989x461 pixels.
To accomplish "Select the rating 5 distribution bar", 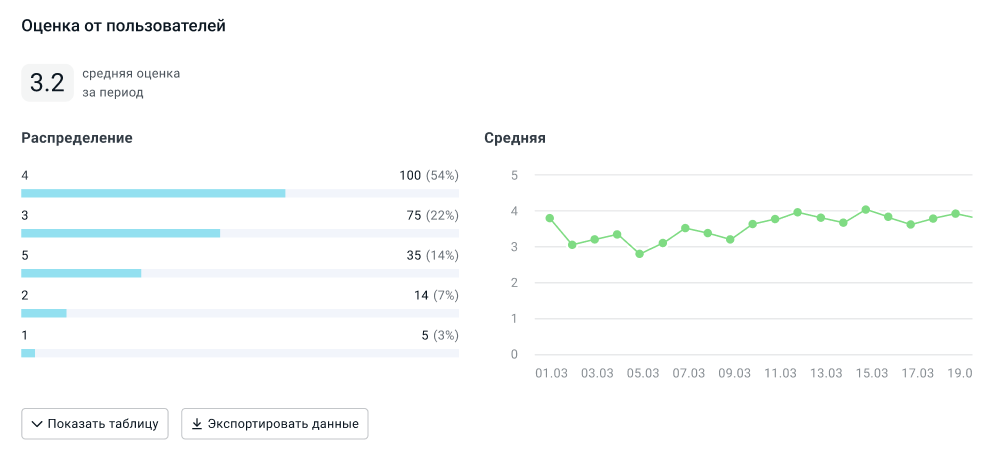I will pos(81,273).
